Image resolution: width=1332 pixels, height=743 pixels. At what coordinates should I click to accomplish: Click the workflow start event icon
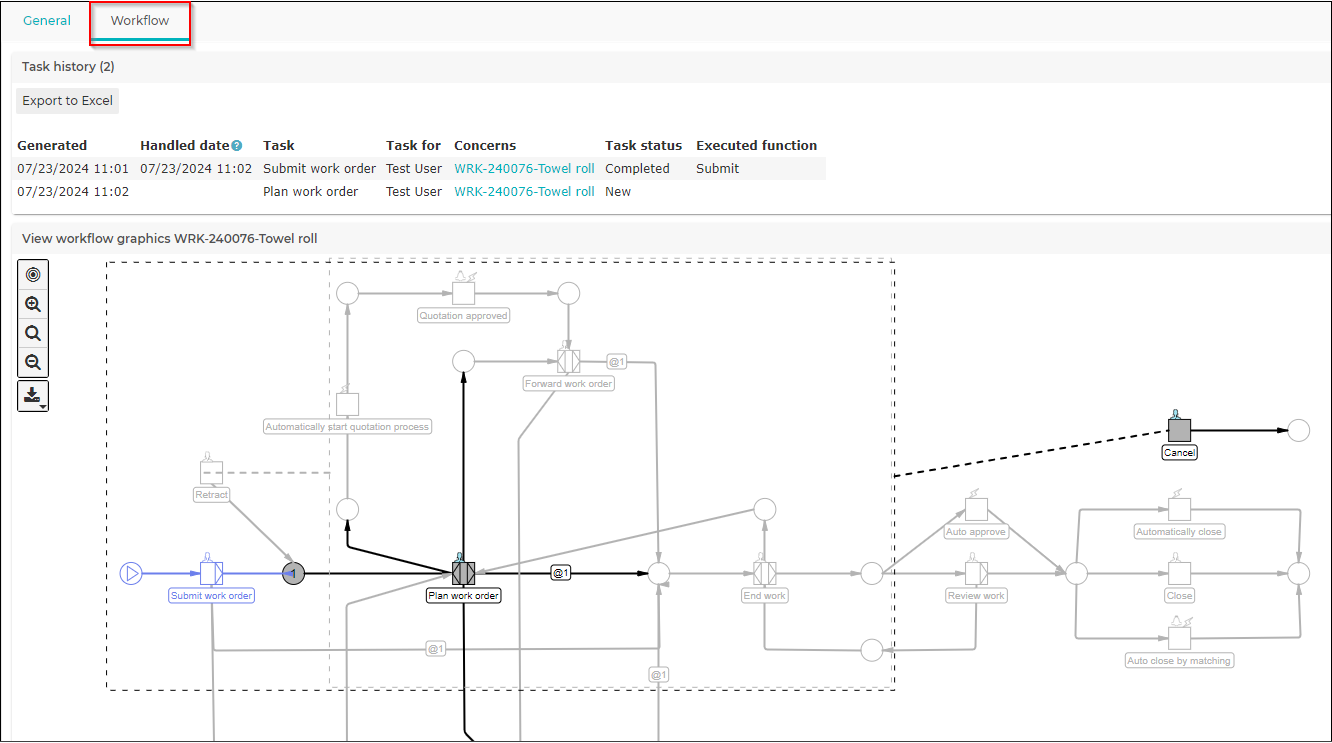(x=131, y=573)
